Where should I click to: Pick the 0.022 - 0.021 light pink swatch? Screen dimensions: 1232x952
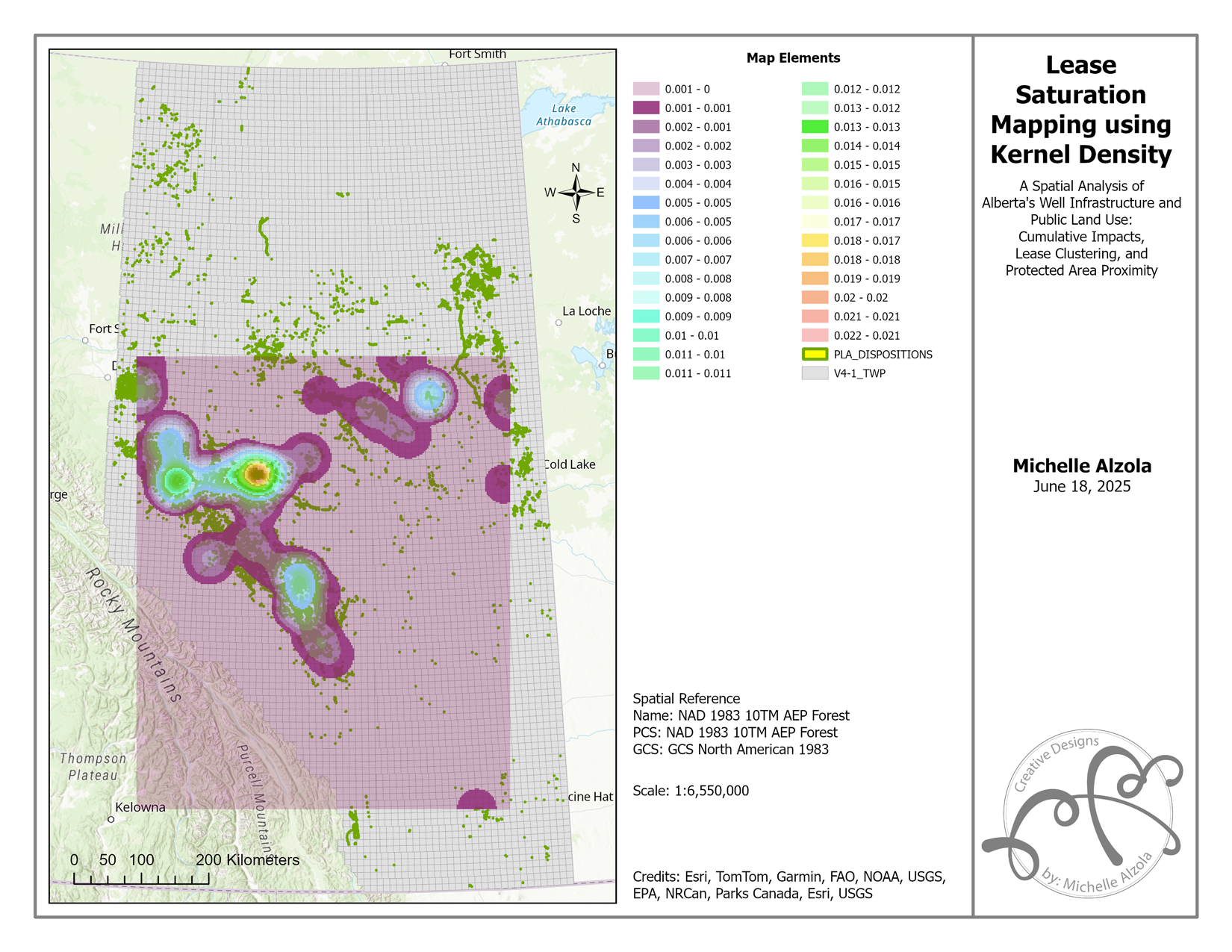[x=815, y=335]
